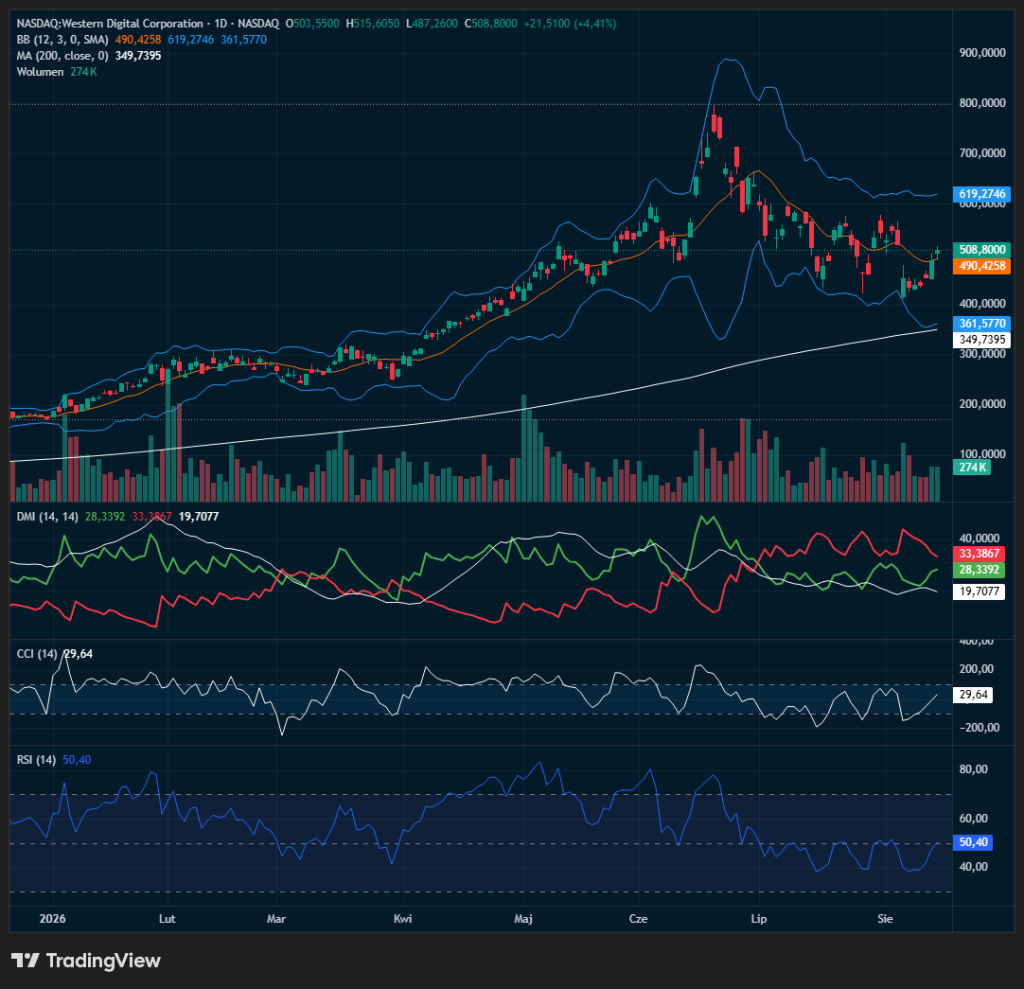1024x989 pixels.
Task: Click the Kwi label on time axis
Action: click(403, 918)
